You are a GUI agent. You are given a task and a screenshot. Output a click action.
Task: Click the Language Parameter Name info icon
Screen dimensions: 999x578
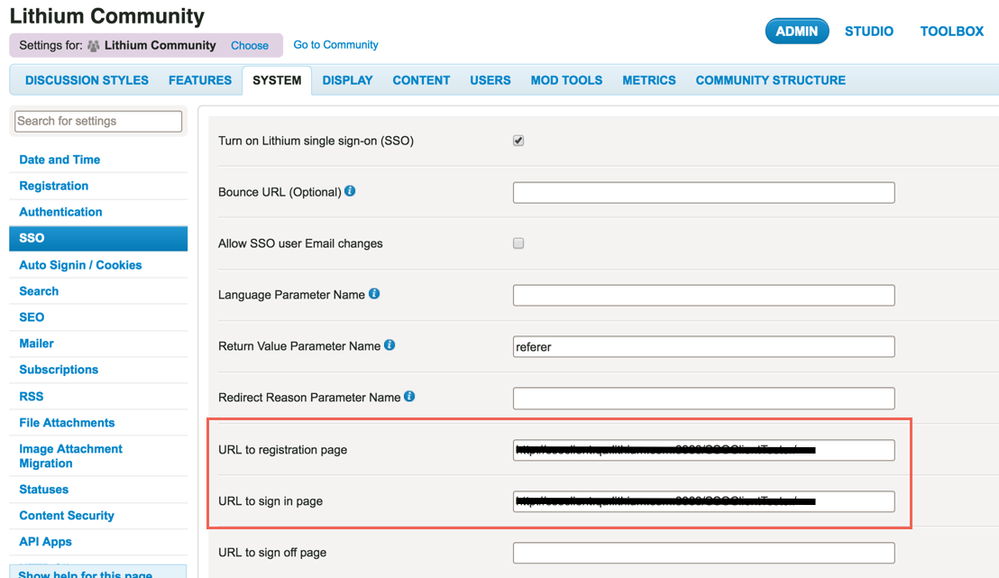(374, 294)
